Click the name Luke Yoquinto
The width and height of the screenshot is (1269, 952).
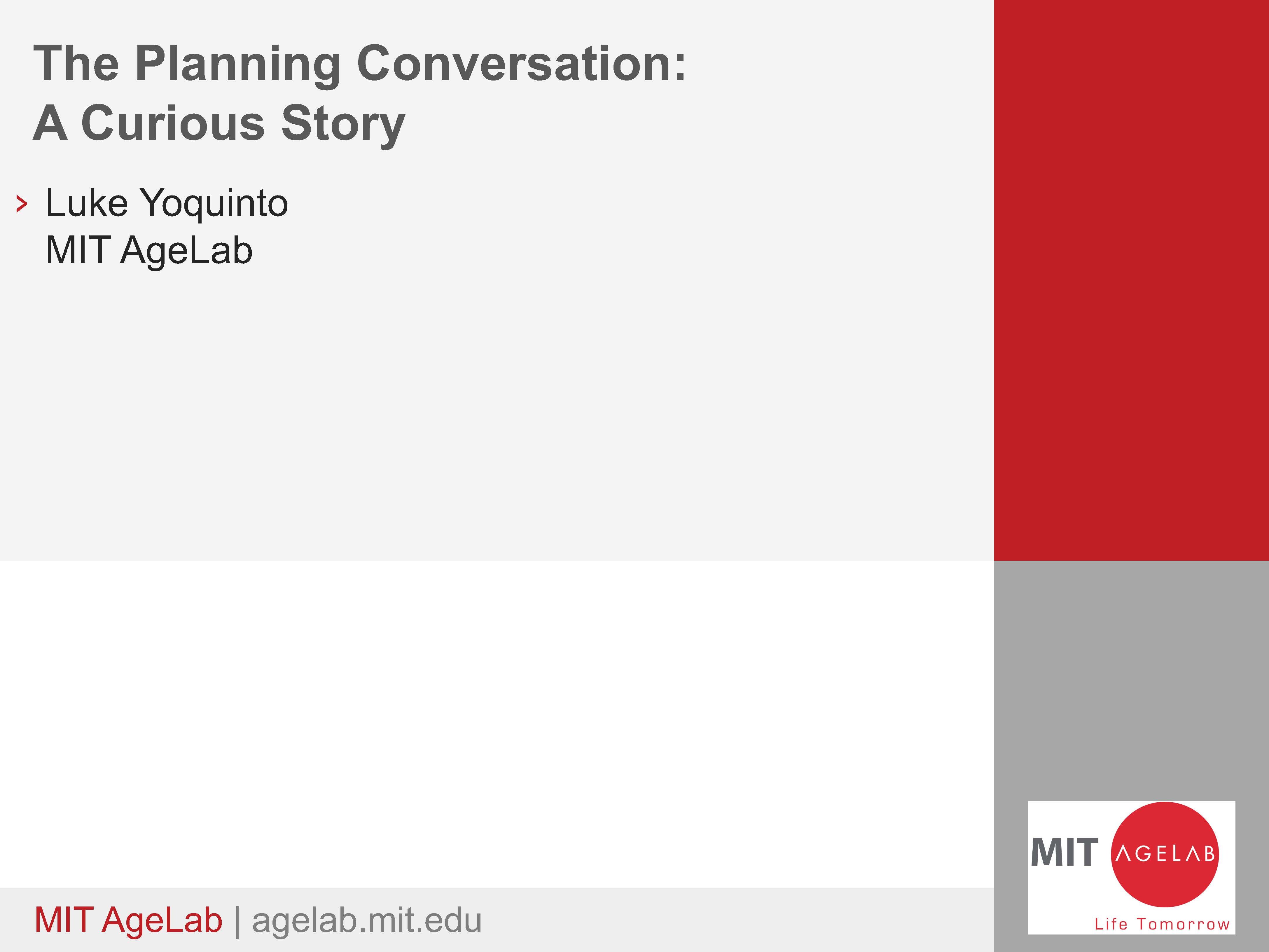pos(166,203)
